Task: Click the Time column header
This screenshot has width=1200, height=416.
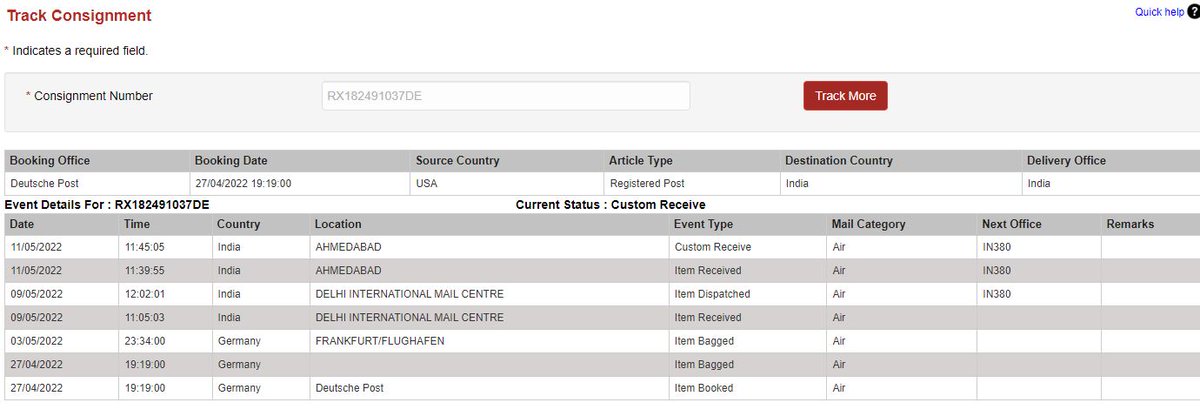Action: click(165, 224)
